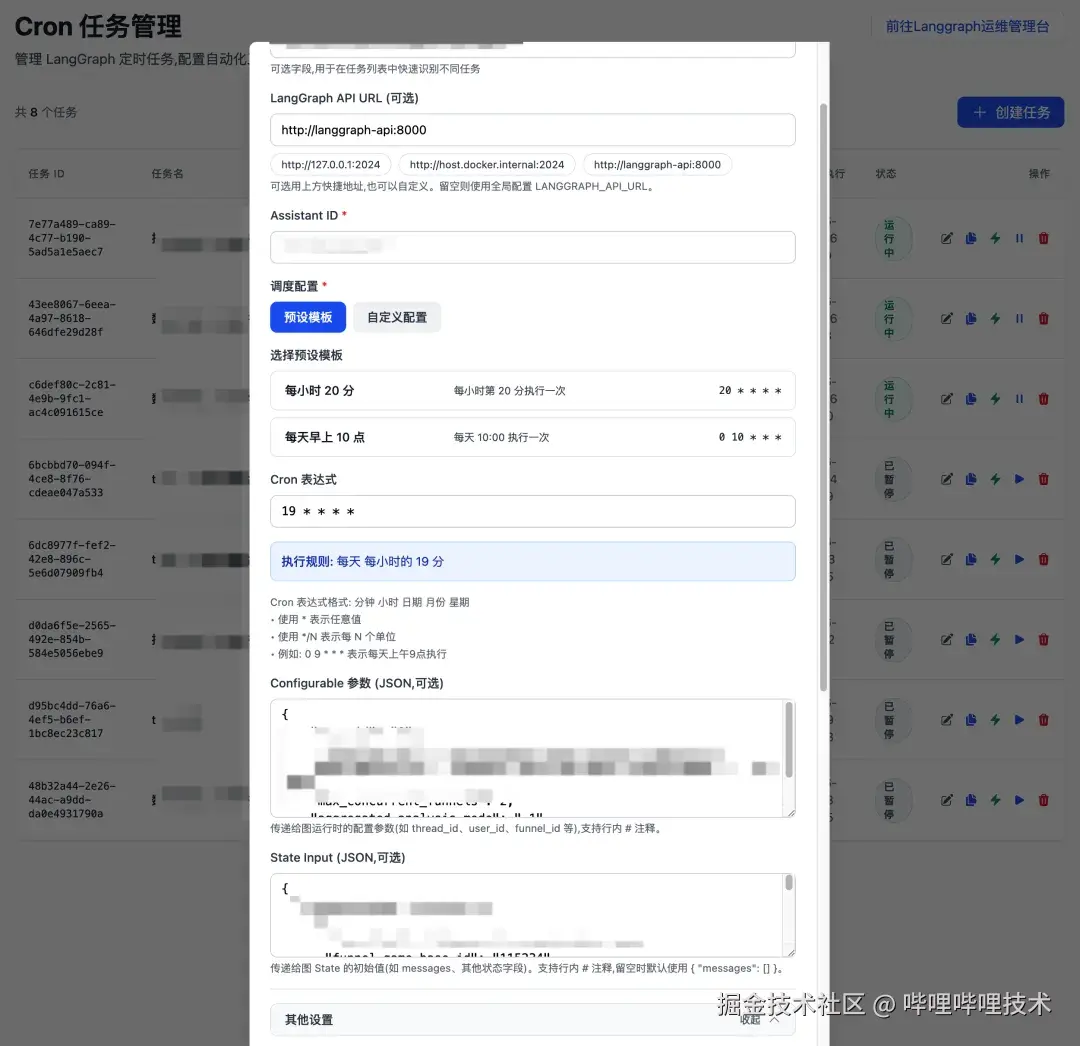Viewport: 1080px width, 1046px height.
Task: Delete task d95bc4dd
Action: coord(1043,720)
